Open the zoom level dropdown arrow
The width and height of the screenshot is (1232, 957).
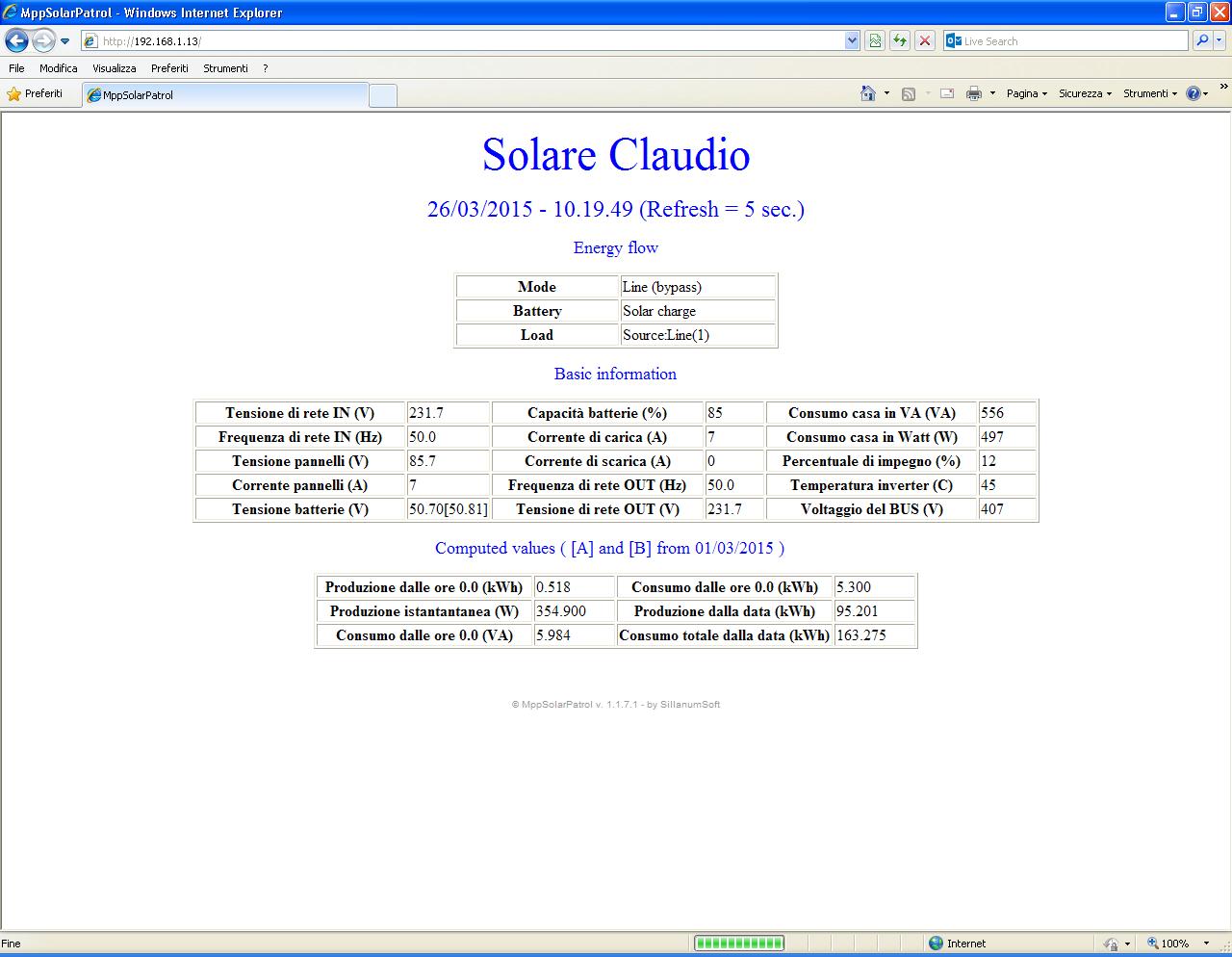(1207, 944)
